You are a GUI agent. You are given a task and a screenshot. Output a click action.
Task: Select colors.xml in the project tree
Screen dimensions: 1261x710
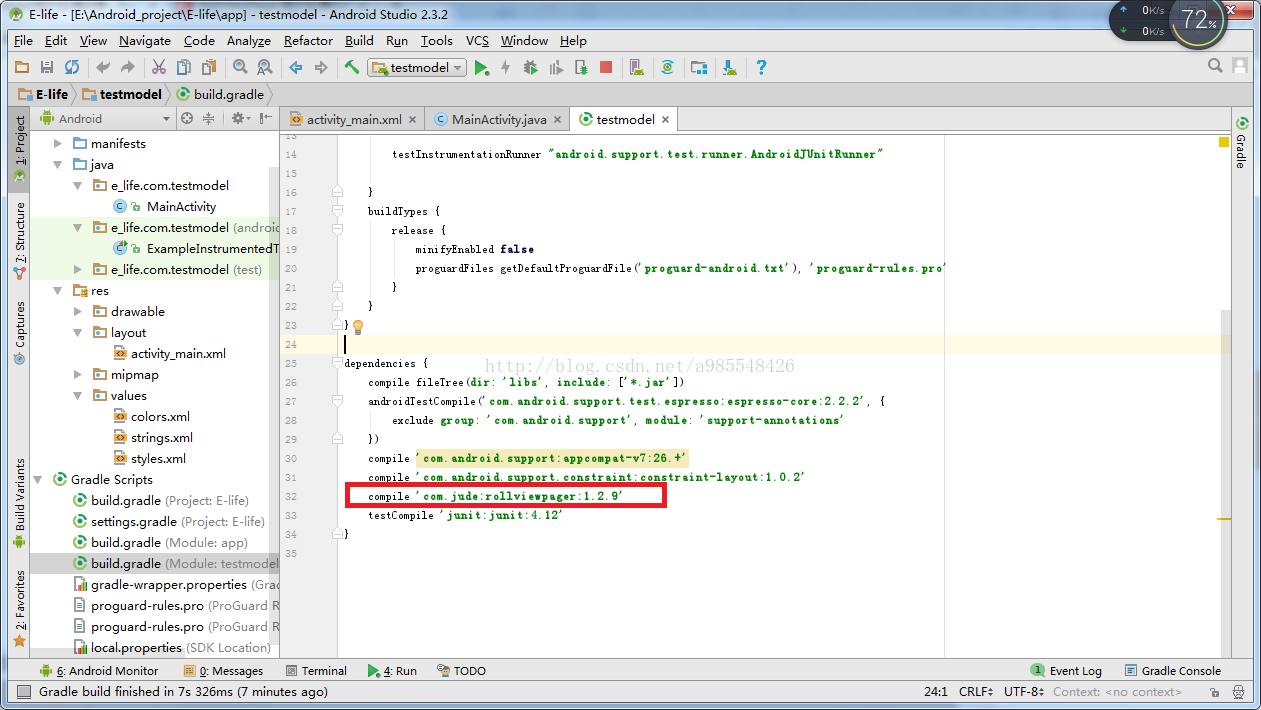click(x=160, y=417)
